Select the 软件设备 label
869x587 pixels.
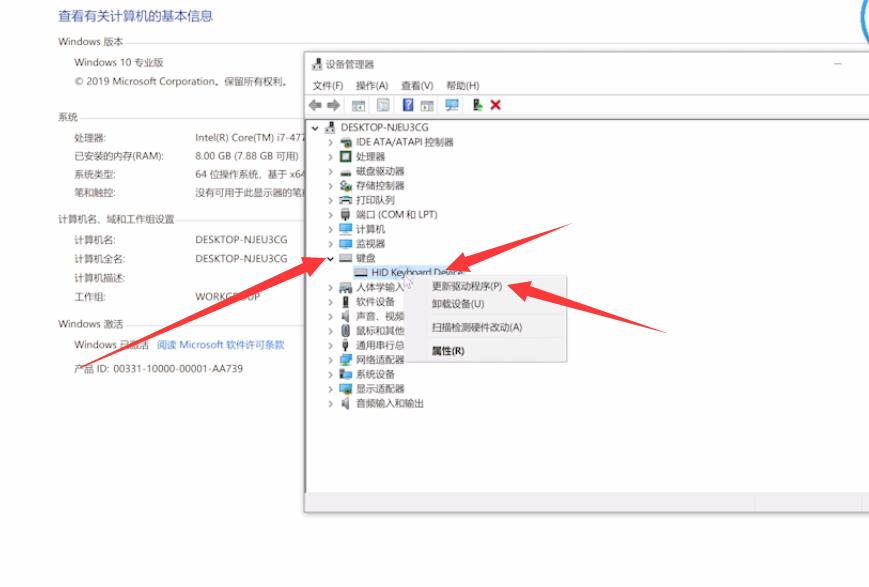click(x=375, y=302)
